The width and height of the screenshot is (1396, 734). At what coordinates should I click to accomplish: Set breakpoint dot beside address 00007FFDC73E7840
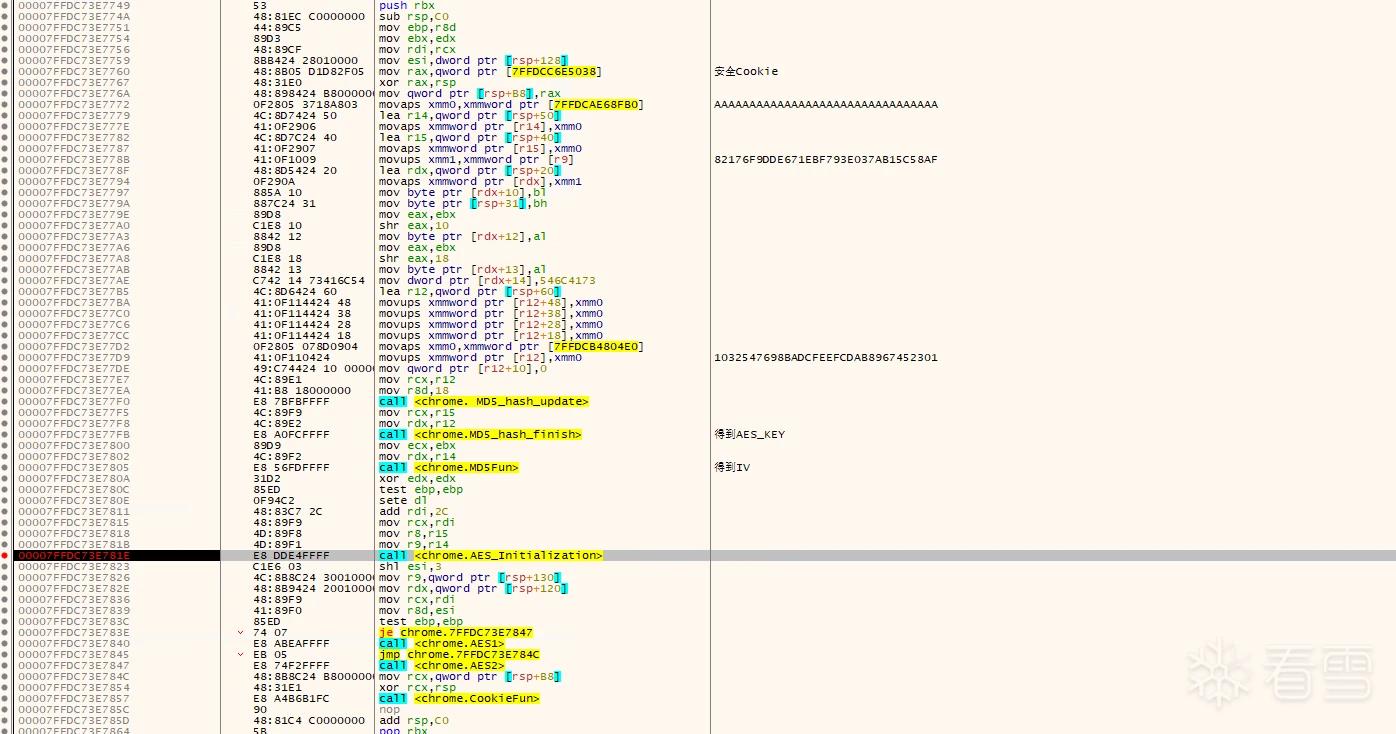click(x=5, y=643)
